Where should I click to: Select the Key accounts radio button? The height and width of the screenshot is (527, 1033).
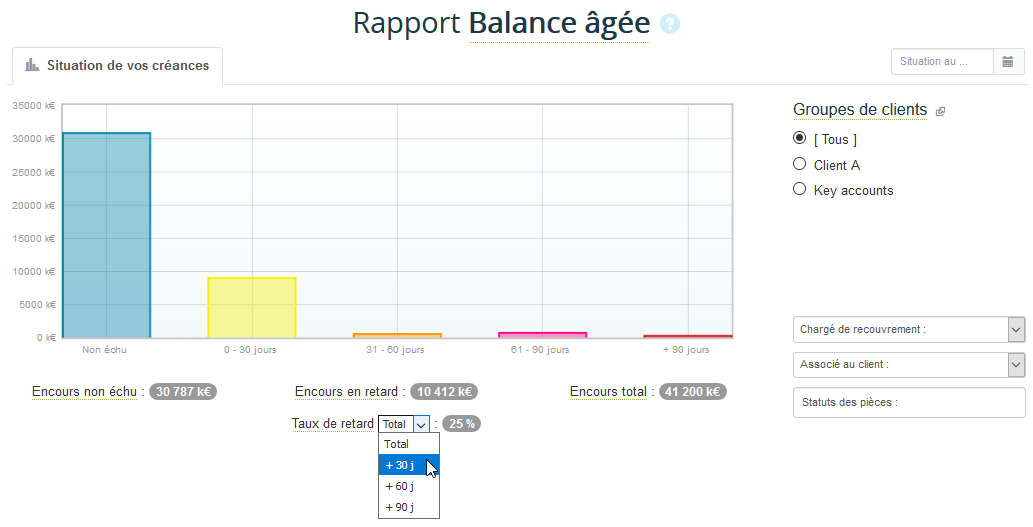coord(799,189)
